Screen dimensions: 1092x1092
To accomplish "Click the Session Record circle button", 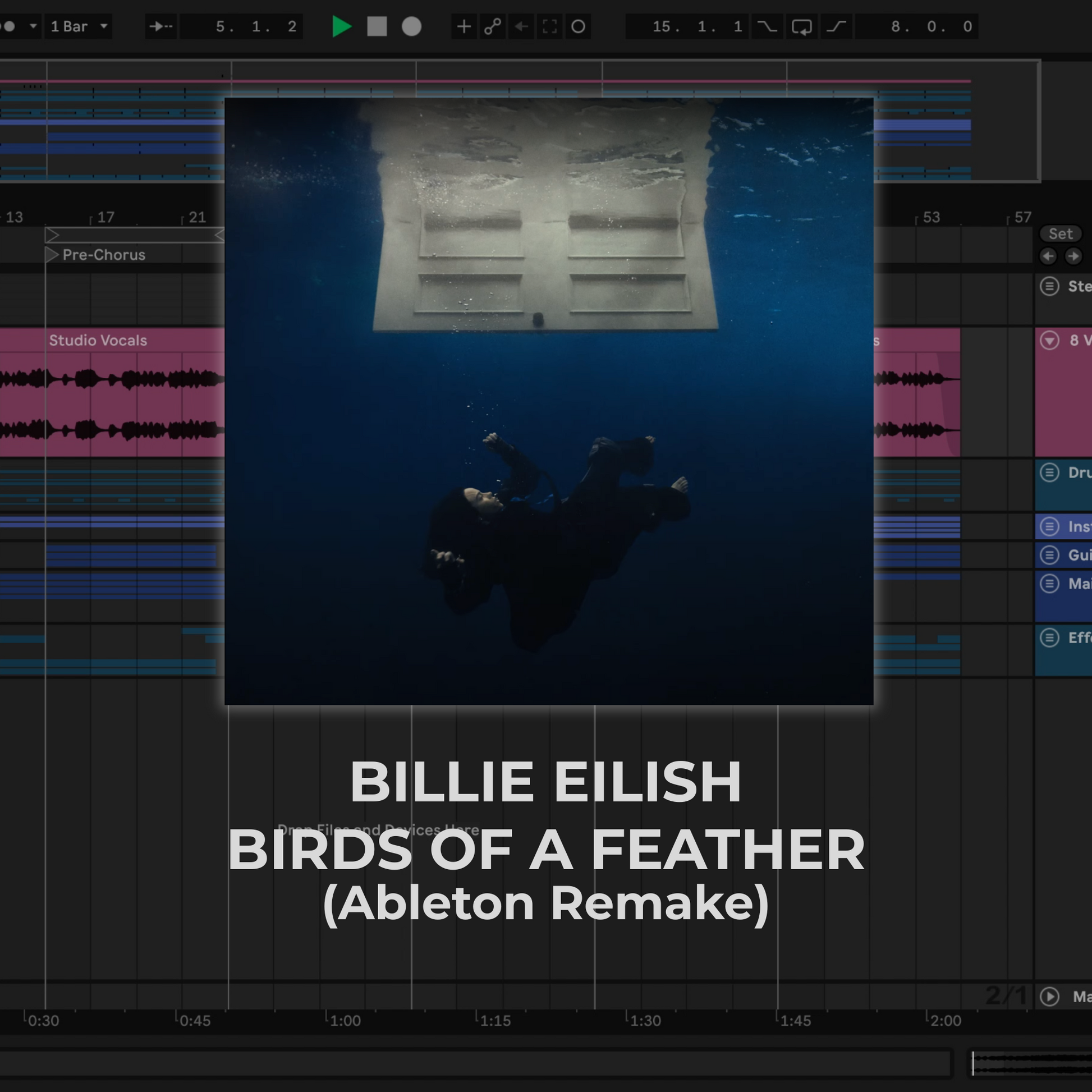I will (x=578, y=26).
